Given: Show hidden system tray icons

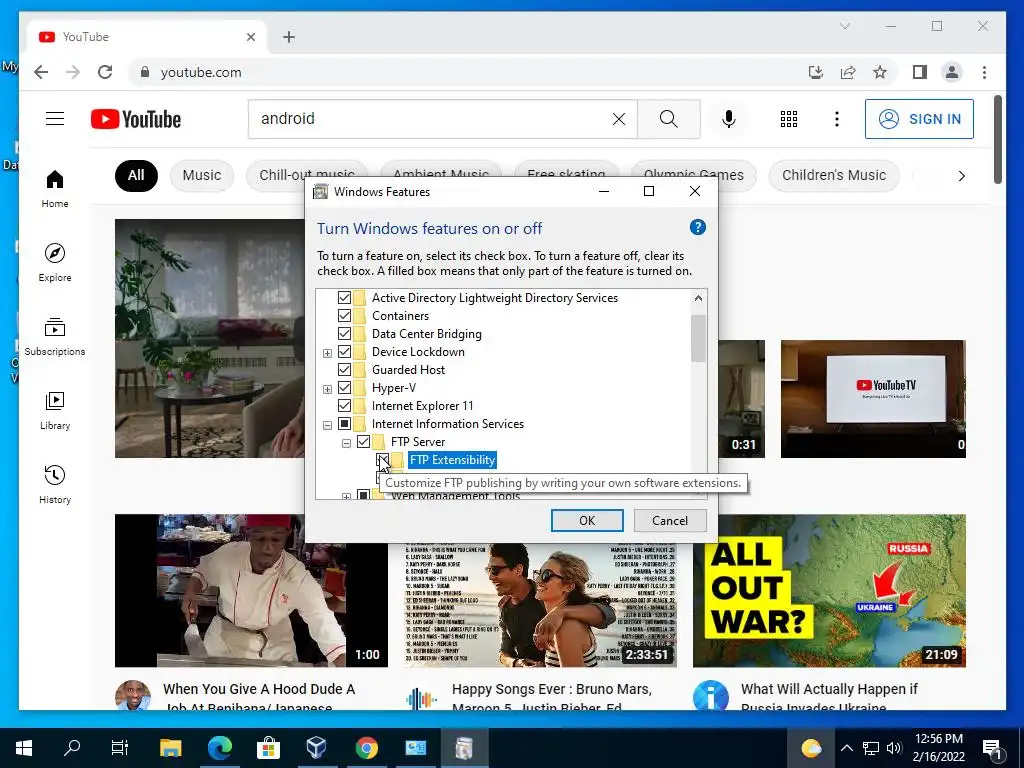Looking at the screenshot, I should click(x=846, y=748).
